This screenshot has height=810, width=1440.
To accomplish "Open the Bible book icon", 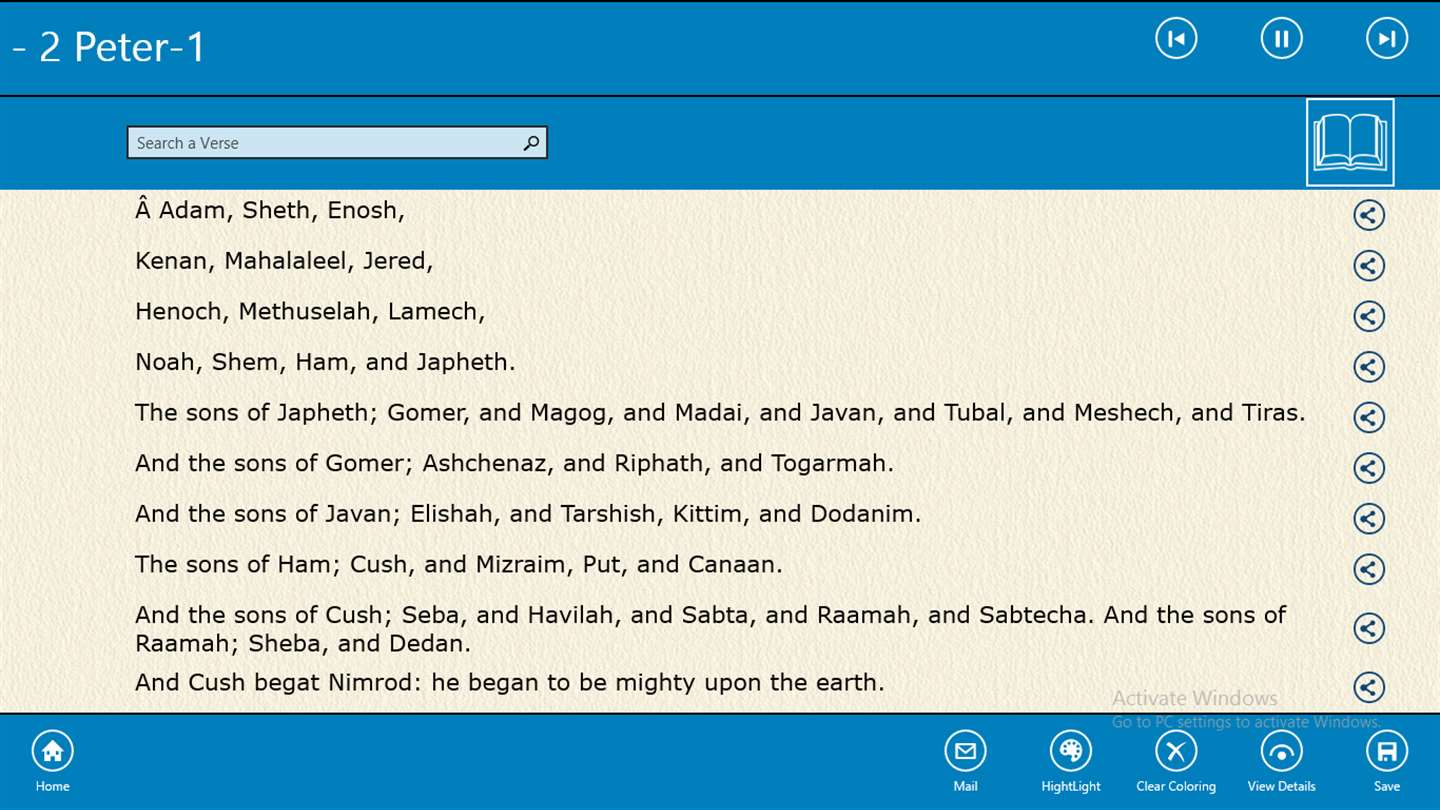I will (x=1350, y=142).
